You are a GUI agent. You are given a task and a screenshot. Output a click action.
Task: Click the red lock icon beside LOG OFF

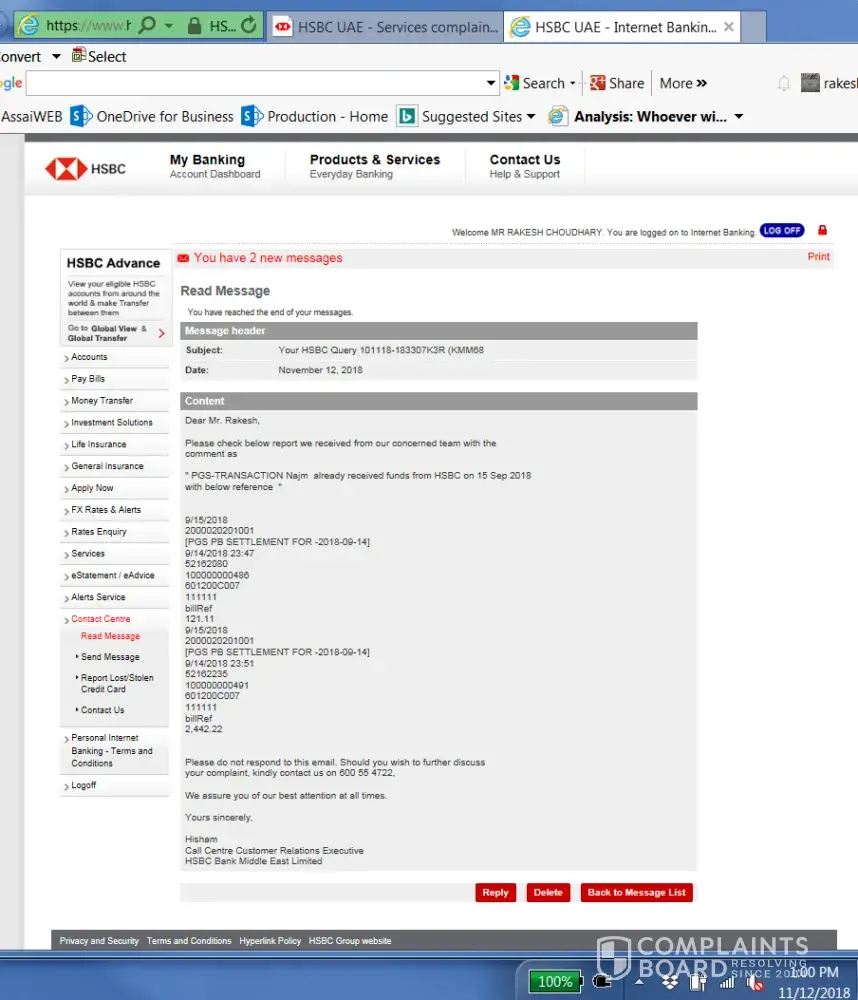[822, 230]
